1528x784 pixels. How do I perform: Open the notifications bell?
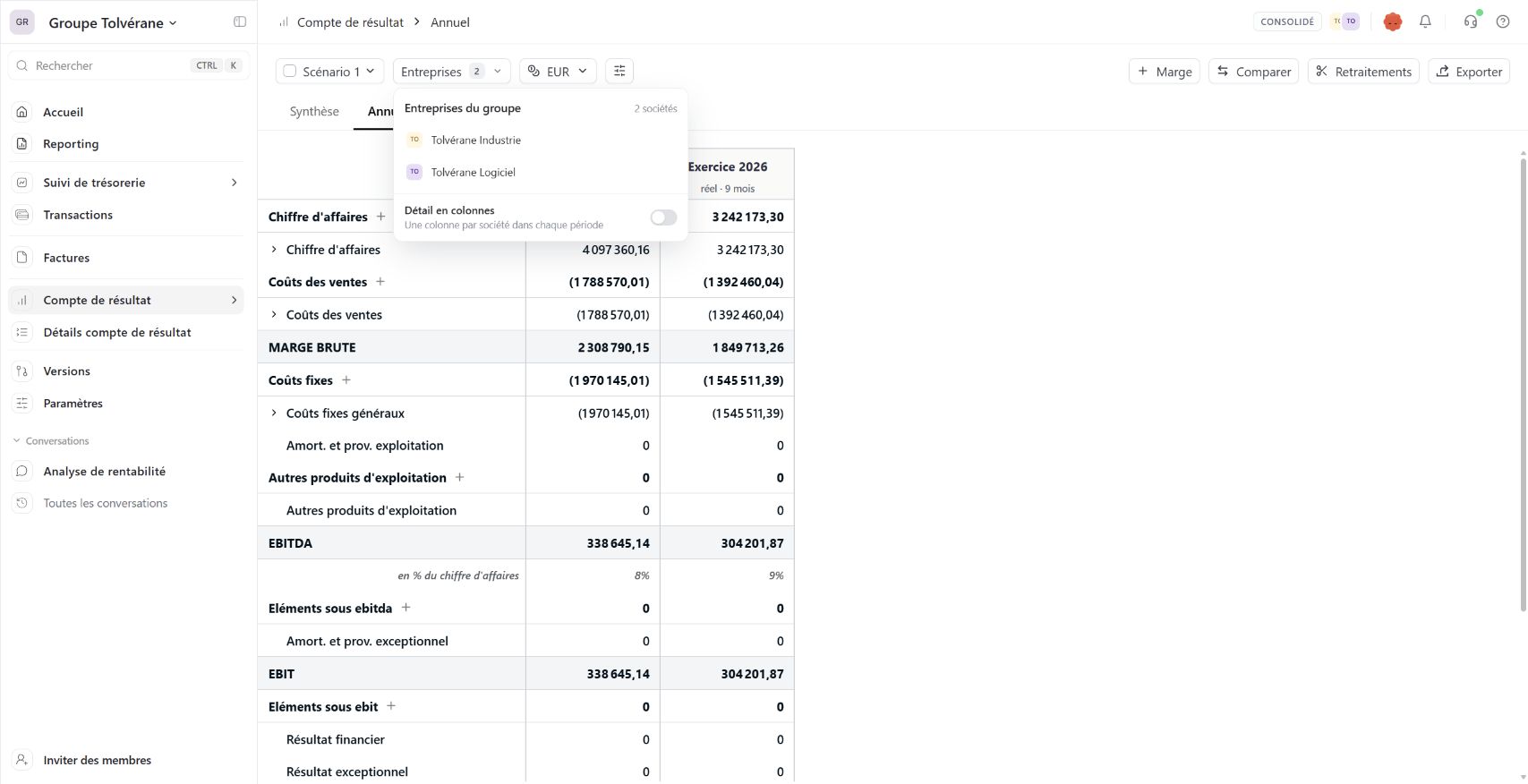tap(1425, 21)
